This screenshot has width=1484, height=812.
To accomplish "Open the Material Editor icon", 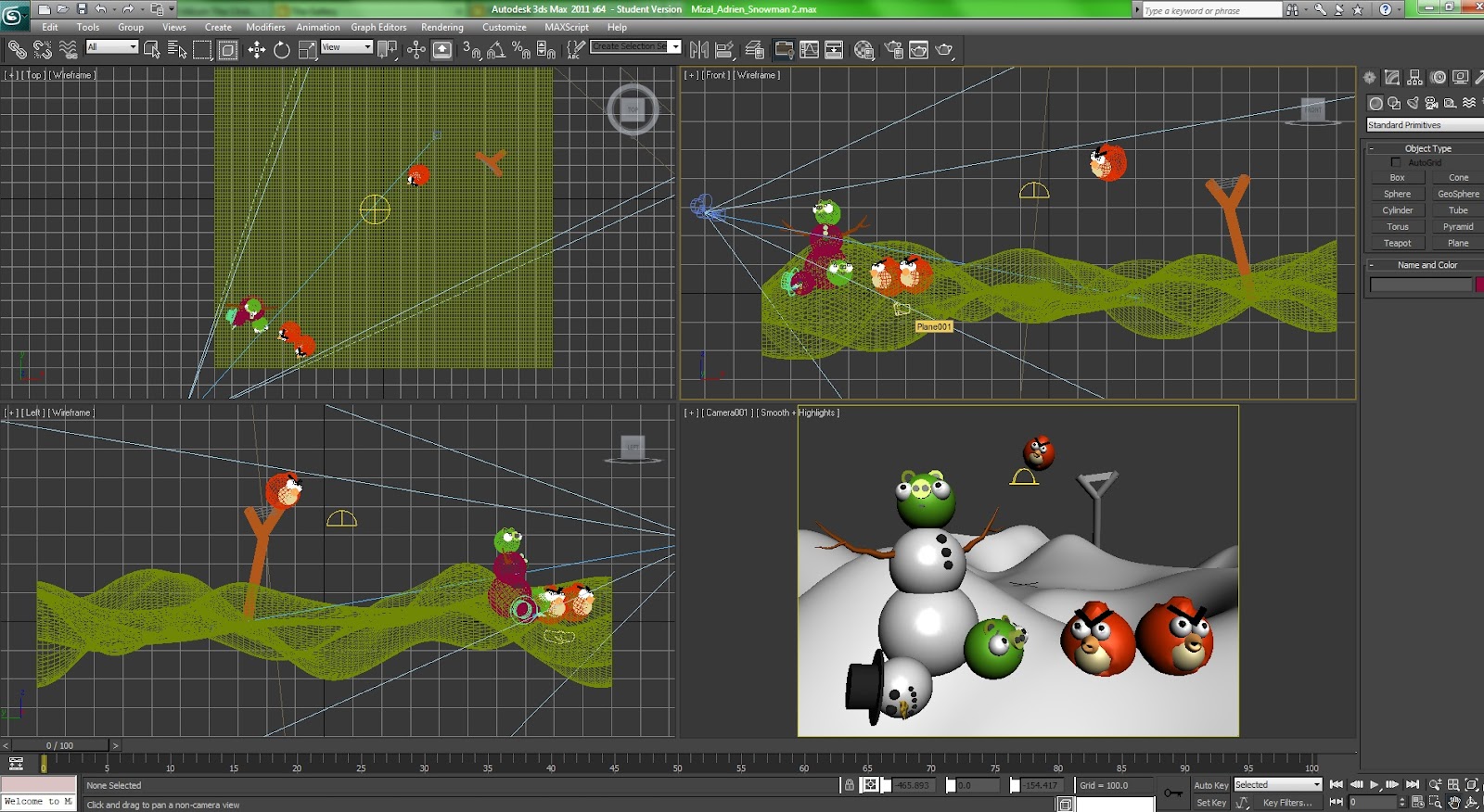I will [864, 49].
